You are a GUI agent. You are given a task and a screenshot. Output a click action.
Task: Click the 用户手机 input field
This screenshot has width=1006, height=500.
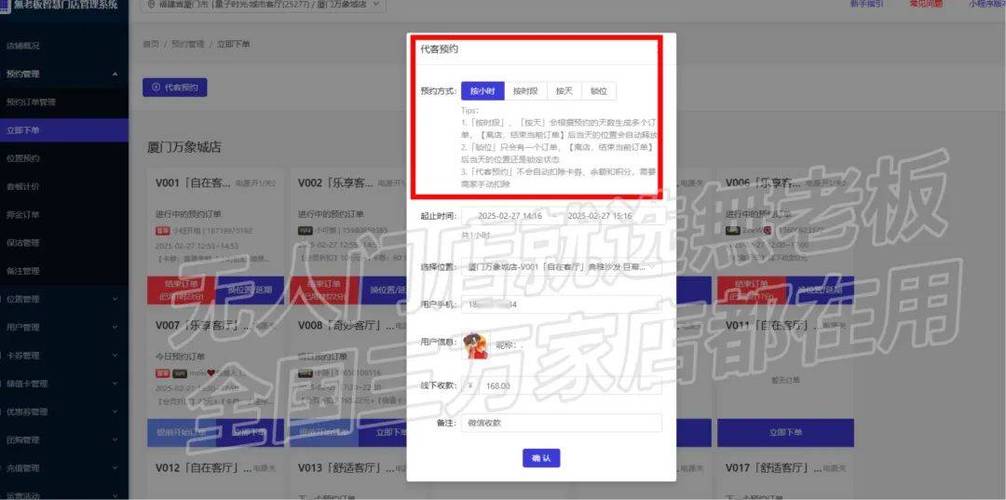point(561,304)
